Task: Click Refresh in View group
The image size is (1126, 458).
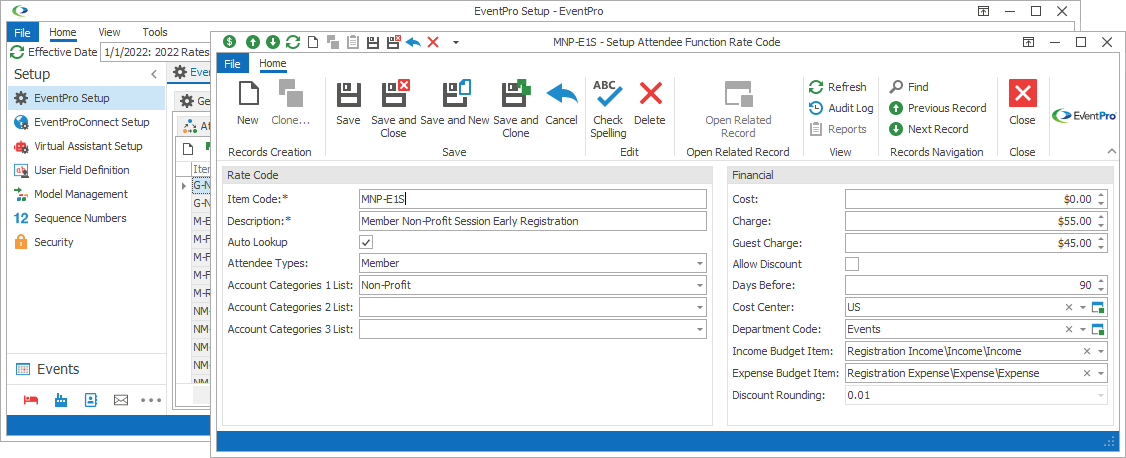Action: pyautogui.click(x=838, y=87)
